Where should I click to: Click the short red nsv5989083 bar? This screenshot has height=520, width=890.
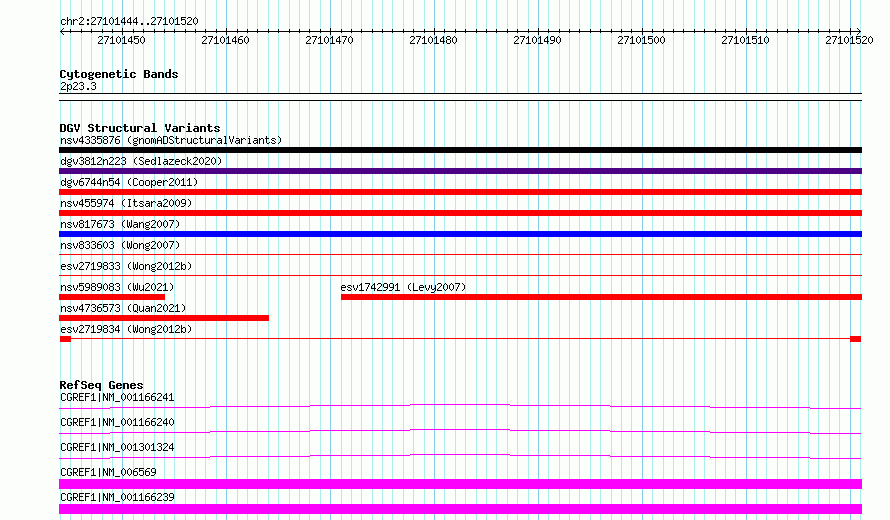(112, 297)
